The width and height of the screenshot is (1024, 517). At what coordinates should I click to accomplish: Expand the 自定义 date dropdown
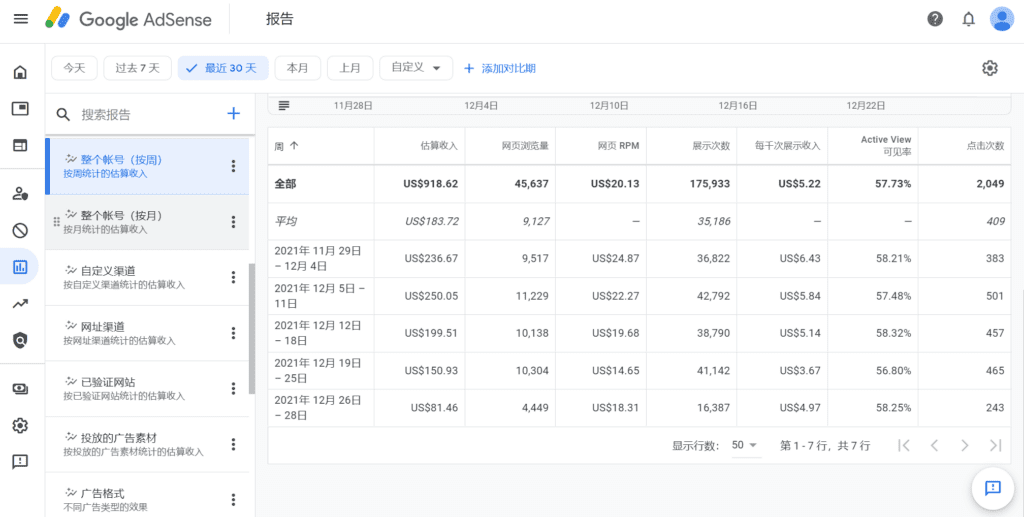tap(416, 68)
